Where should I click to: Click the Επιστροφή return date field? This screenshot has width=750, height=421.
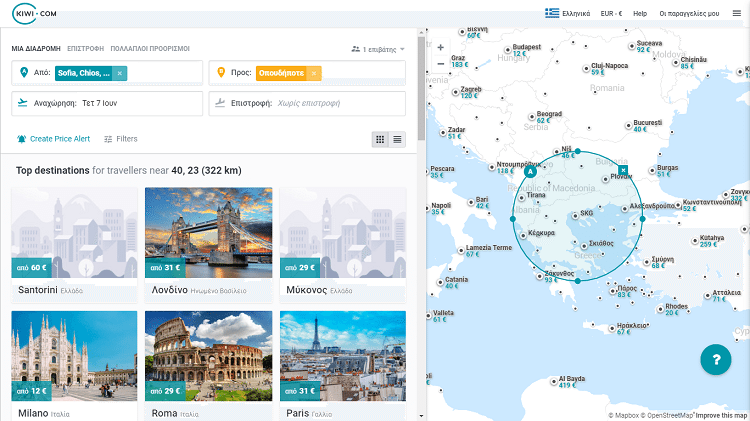(307, 103)
